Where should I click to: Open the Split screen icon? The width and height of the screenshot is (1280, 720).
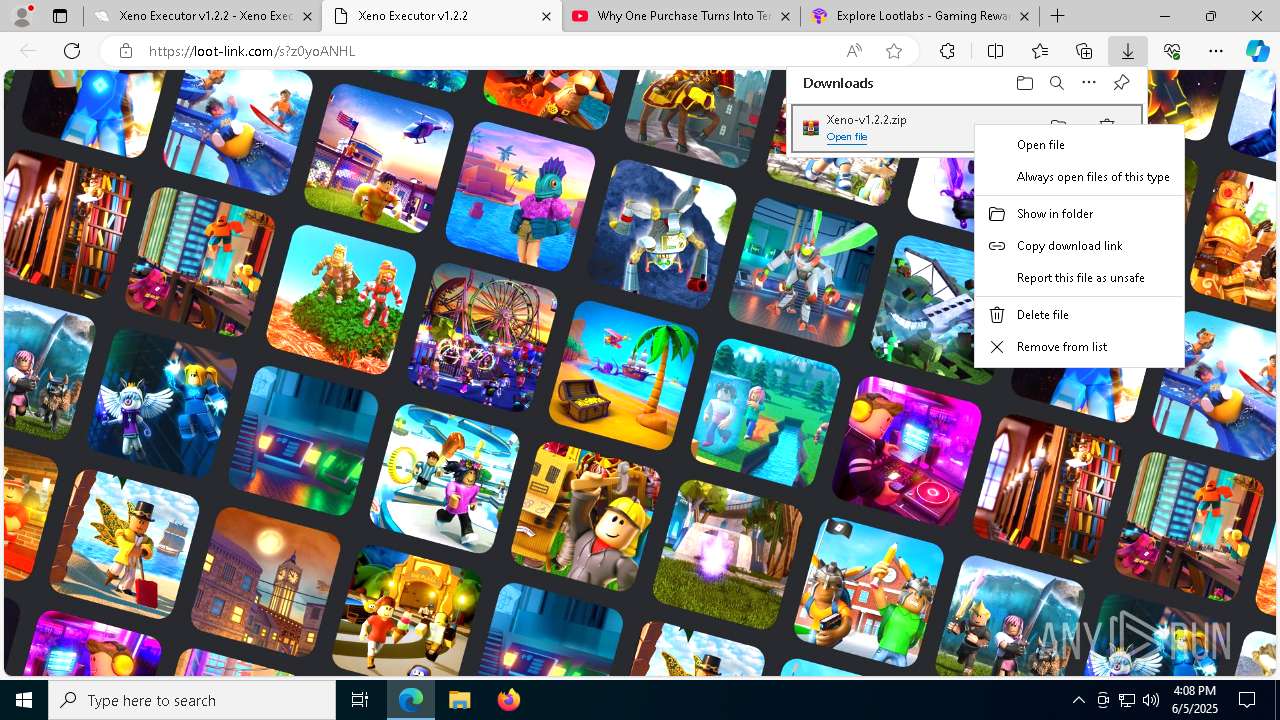tap(995, 51)
